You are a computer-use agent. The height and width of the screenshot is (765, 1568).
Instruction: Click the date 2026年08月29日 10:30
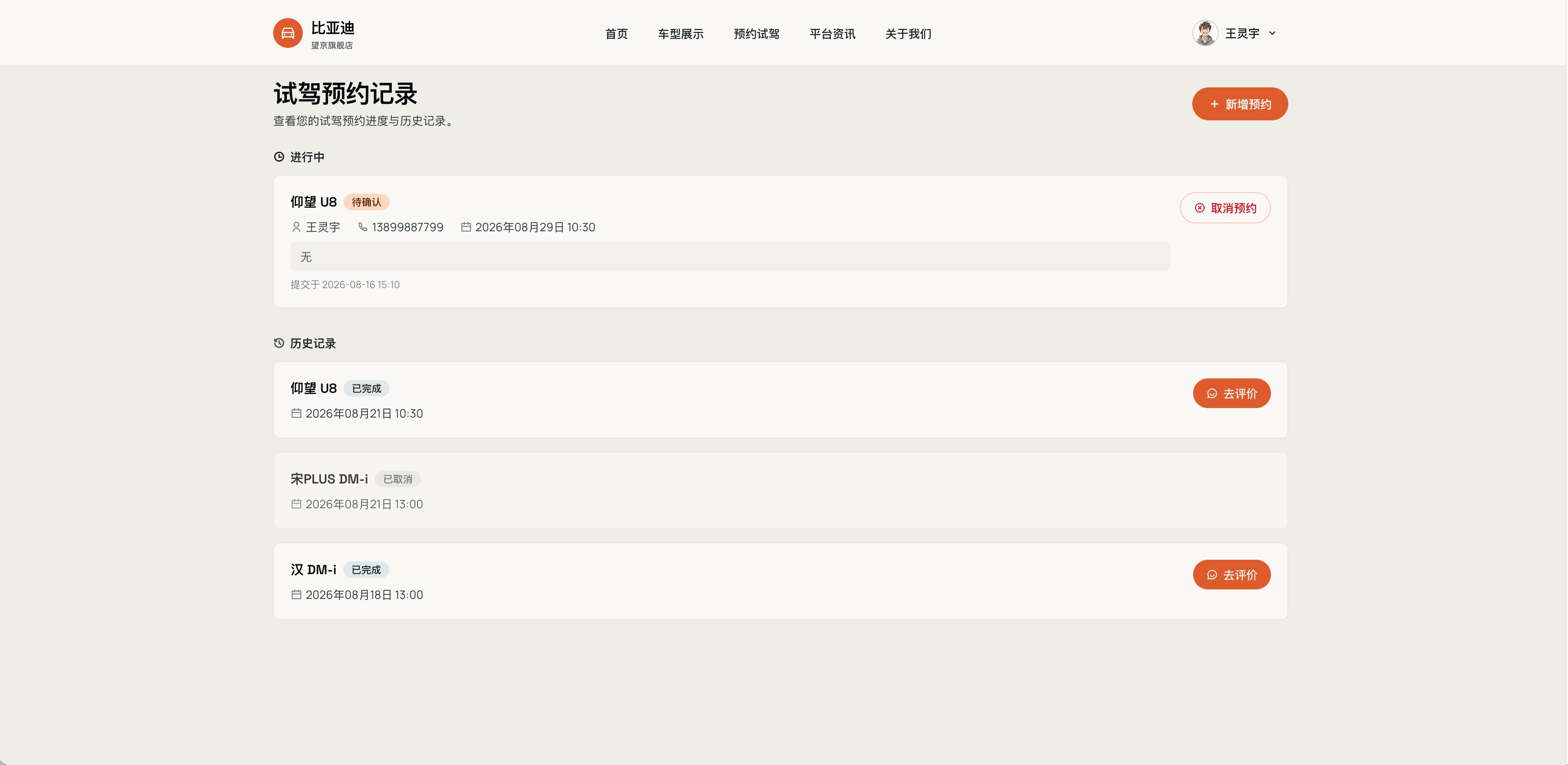tap(536, 227)
